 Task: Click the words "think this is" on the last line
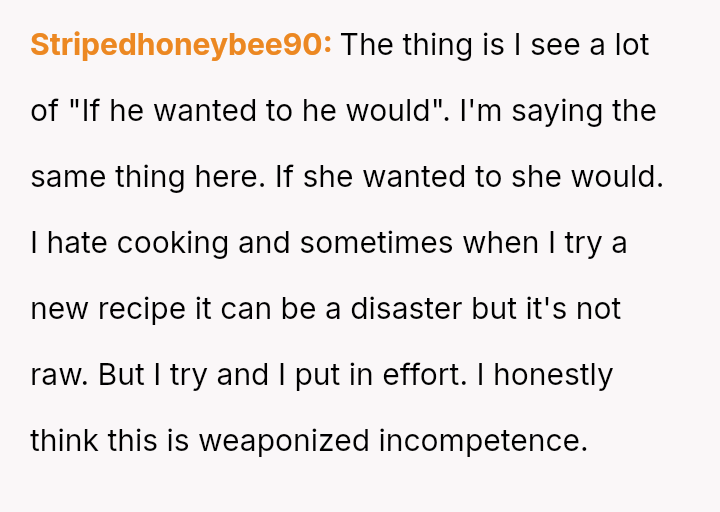click(110, 441)
